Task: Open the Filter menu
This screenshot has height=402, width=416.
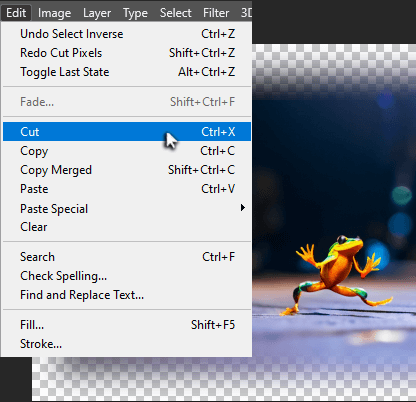Action: click(216, 13)
